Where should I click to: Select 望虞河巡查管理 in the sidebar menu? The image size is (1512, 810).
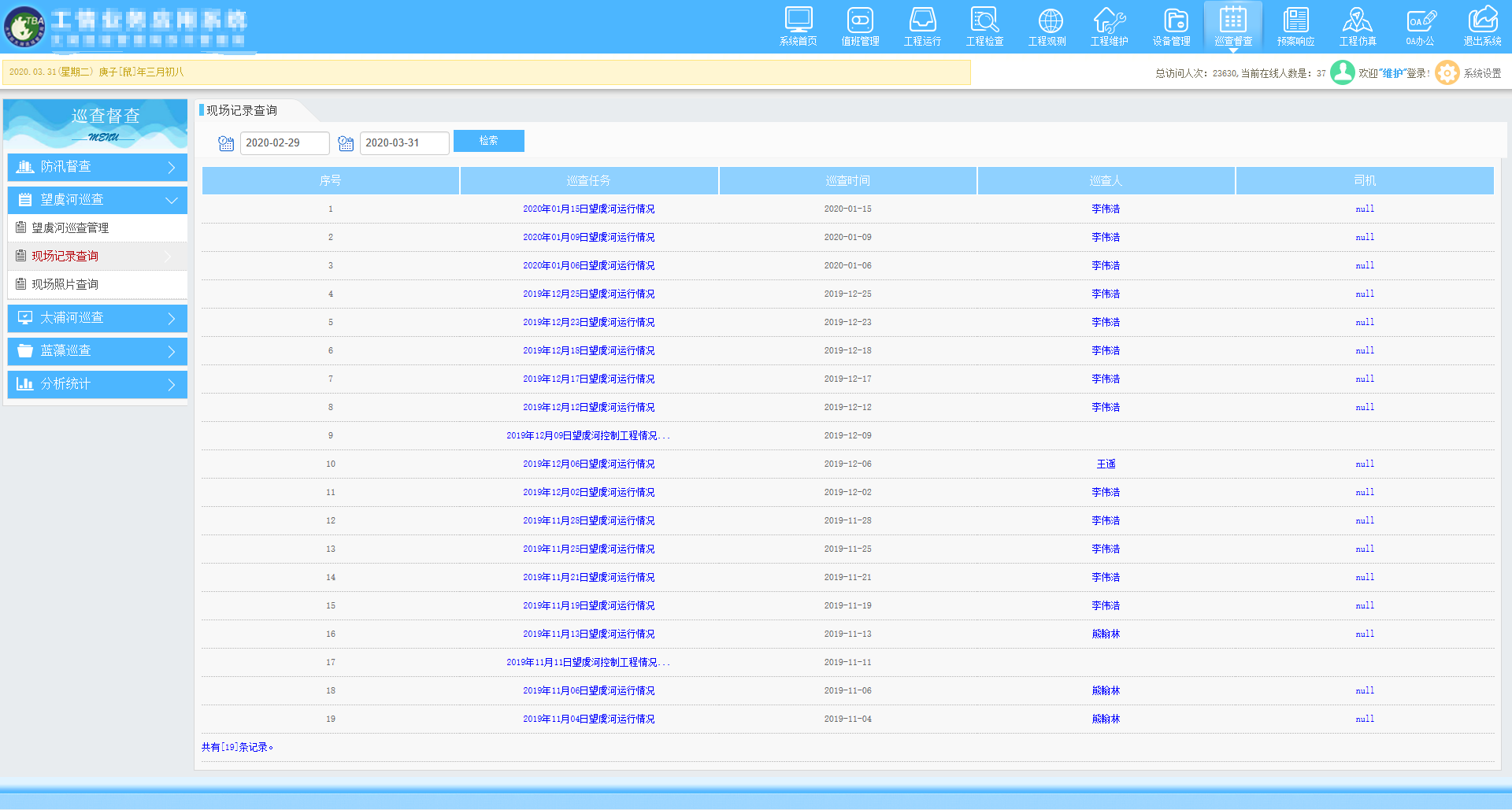click(x=70, y=227)
